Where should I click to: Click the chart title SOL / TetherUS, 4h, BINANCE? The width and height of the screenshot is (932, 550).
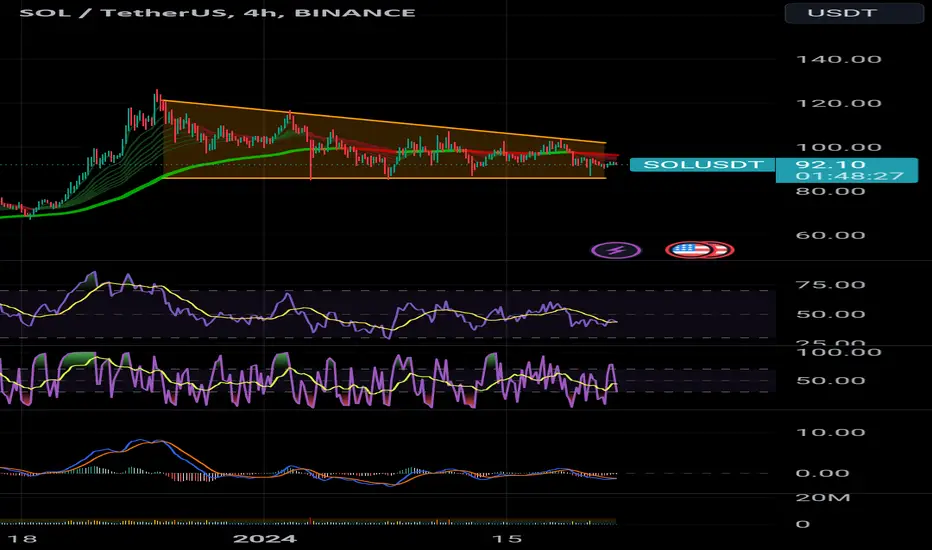(218, 12)
